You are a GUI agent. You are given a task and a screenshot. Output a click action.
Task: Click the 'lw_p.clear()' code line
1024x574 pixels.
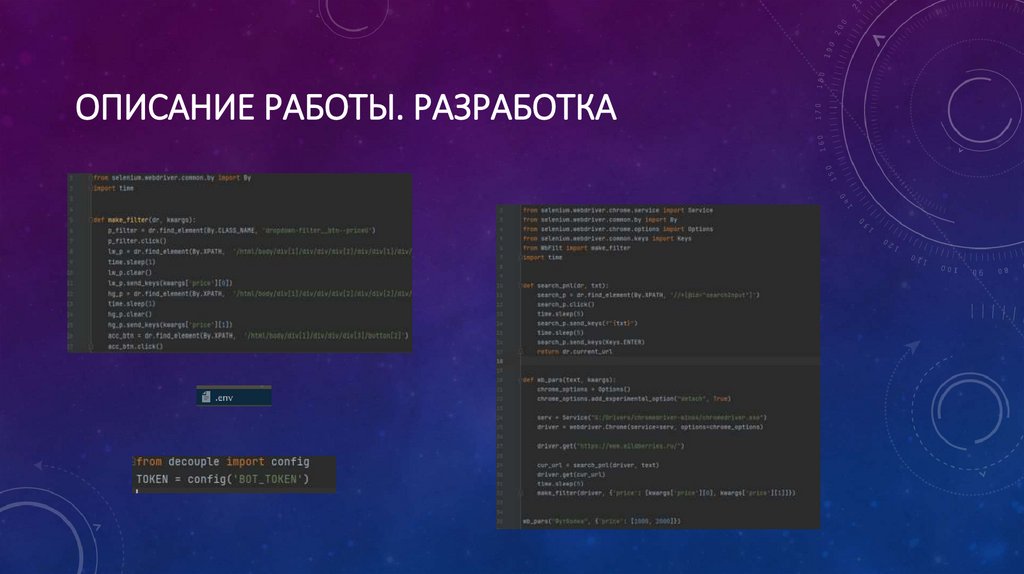[x=130, y=272]
